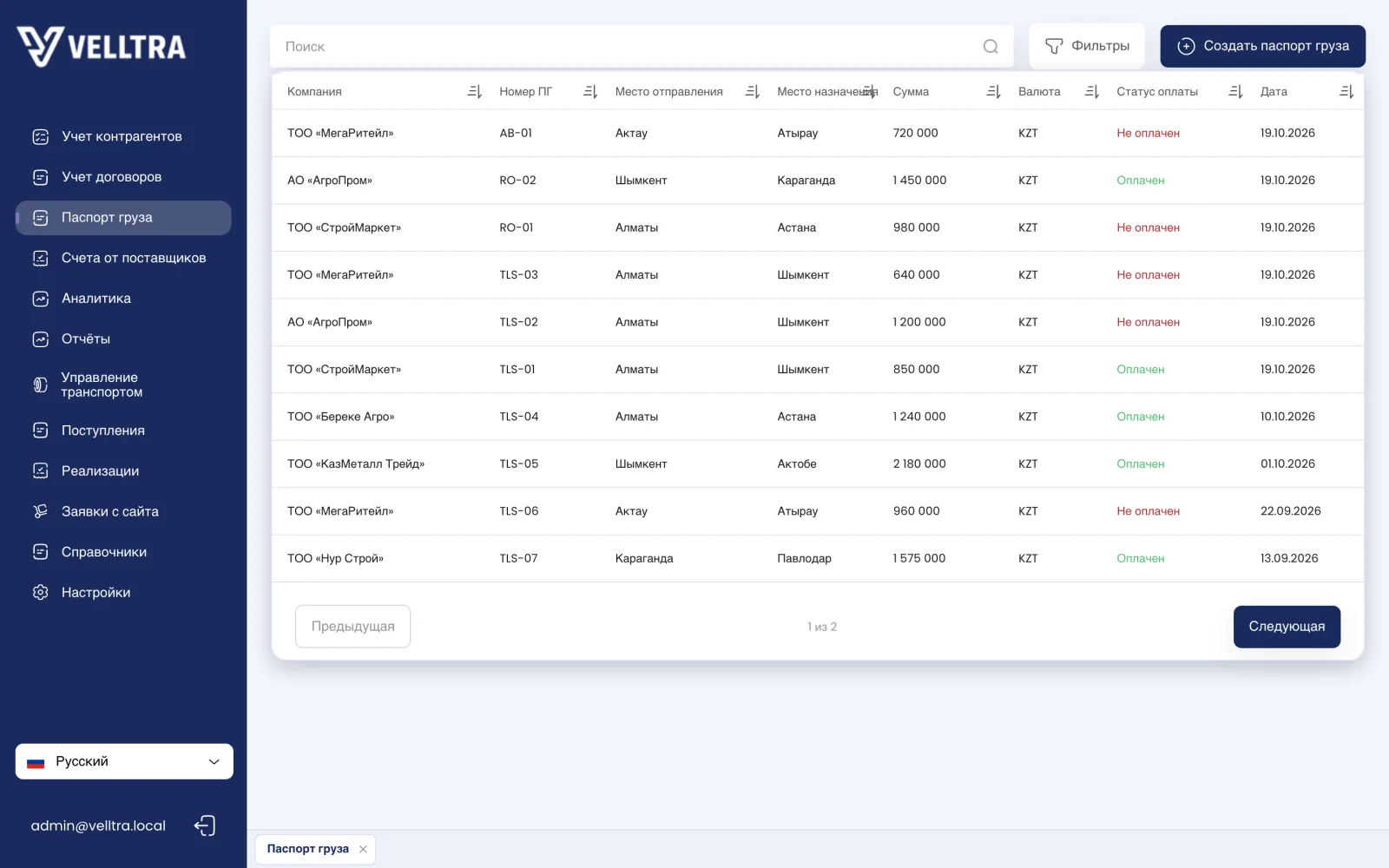
Task: Click the Аналитика sidebar chart icon
Action: click(41, 299)
